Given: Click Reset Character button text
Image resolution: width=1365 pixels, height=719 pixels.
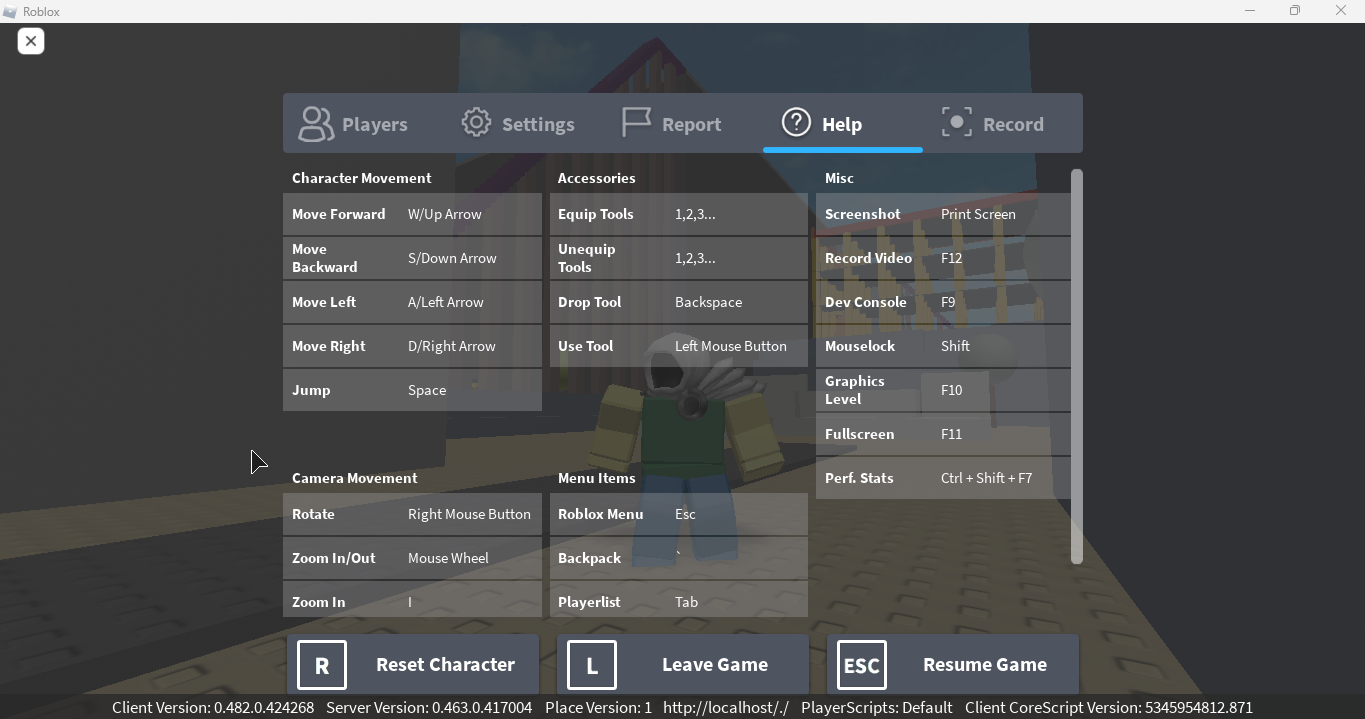Looking at the screenshot, I should click(445, 664).
